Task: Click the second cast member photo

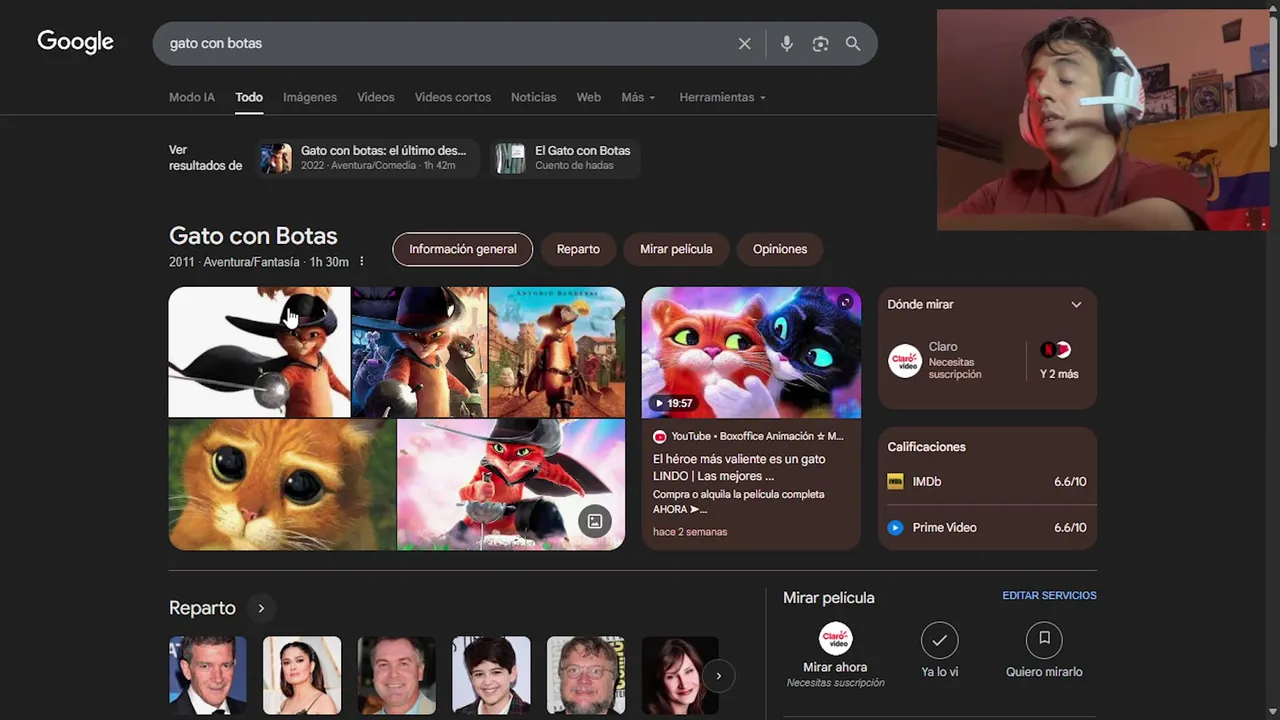Action: click(x=302, y=676)
